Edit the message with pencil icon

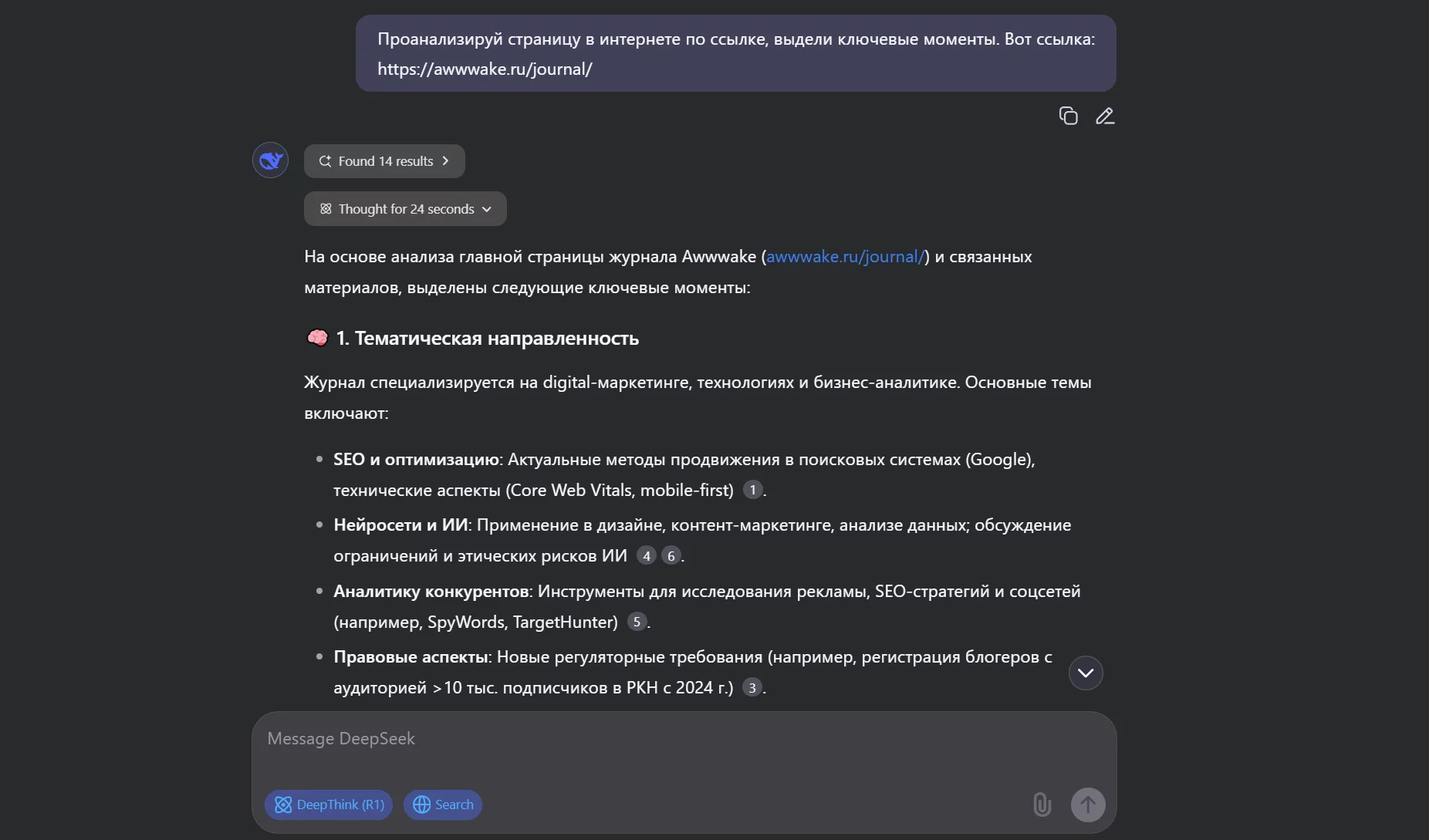(x=1105, y=116)
